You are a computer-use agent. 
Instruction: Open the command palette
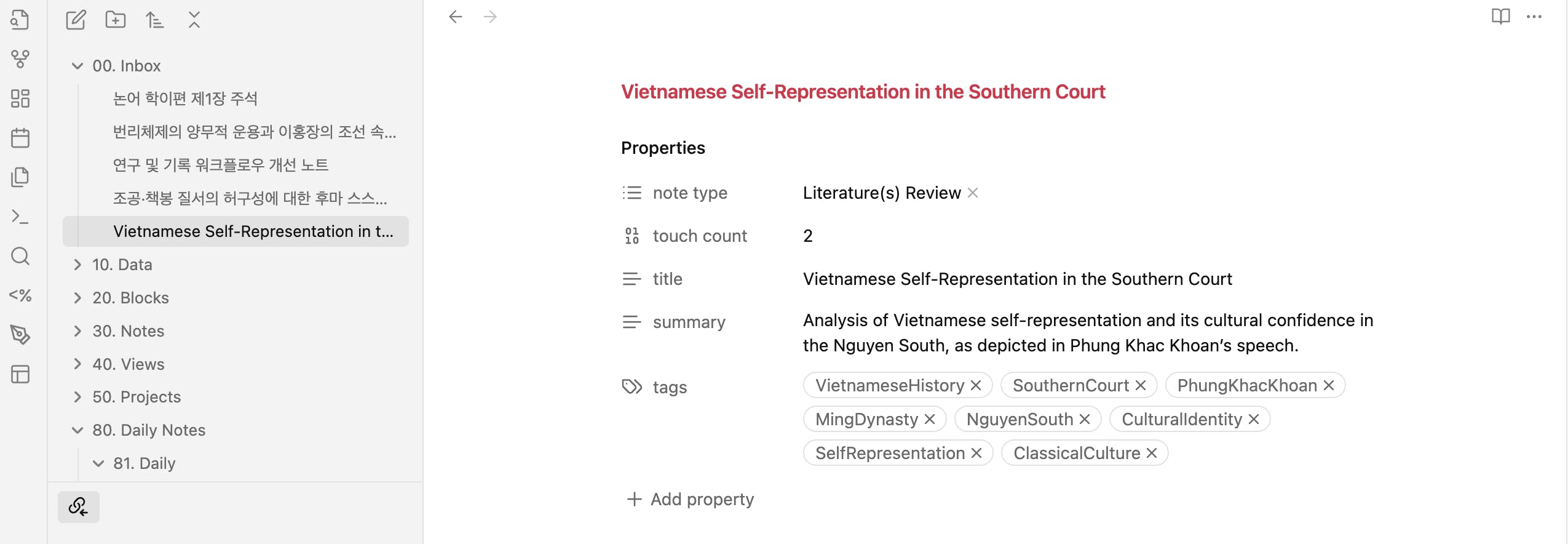[20, 217]
